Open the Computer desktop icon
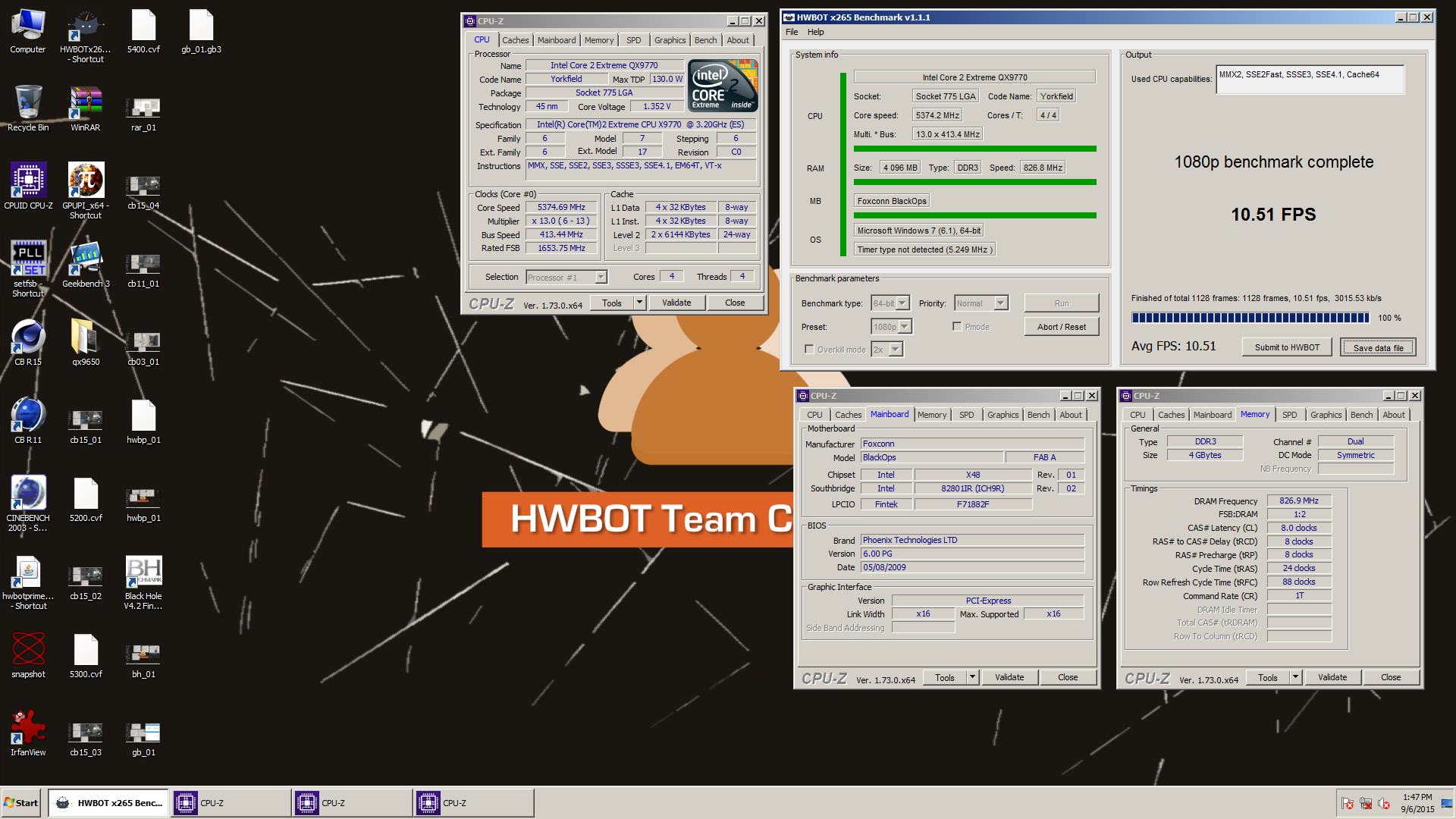This screenshot has height=819, width=1456. (28, 32)
